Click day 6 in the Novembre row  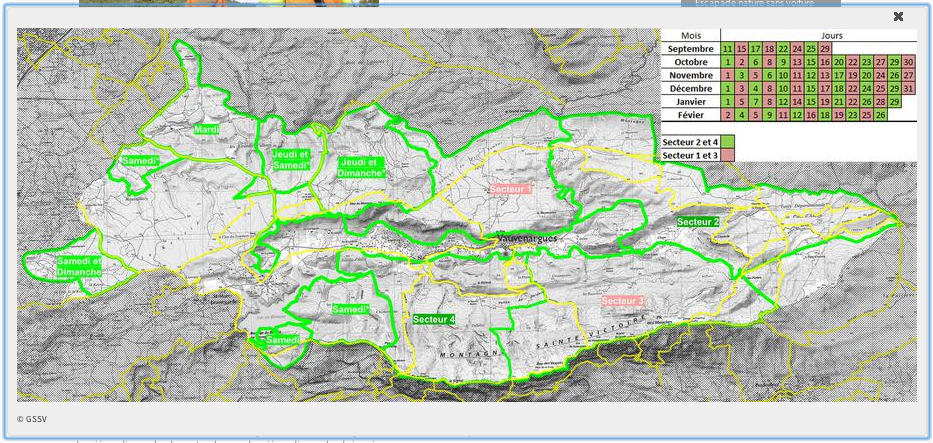click(x=769, y=76)
